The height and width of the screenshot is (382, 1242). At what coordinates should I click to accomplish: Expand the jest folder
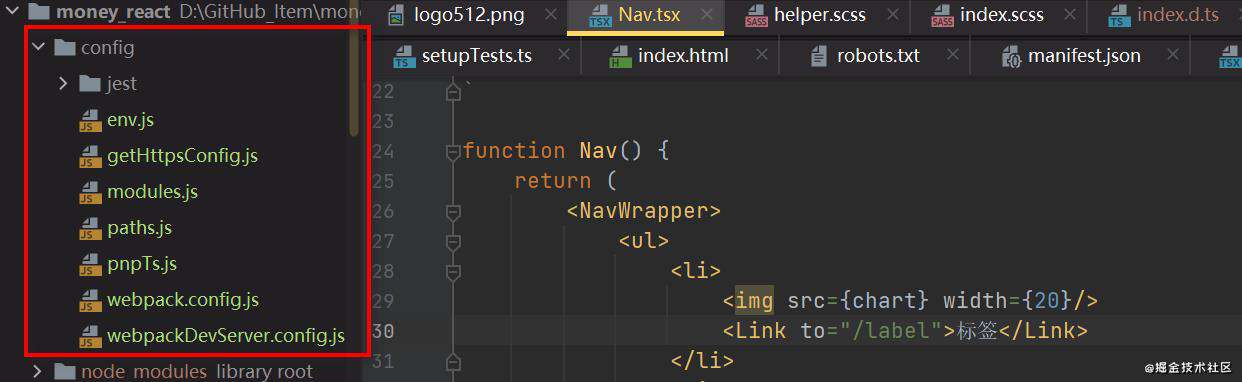64,83
